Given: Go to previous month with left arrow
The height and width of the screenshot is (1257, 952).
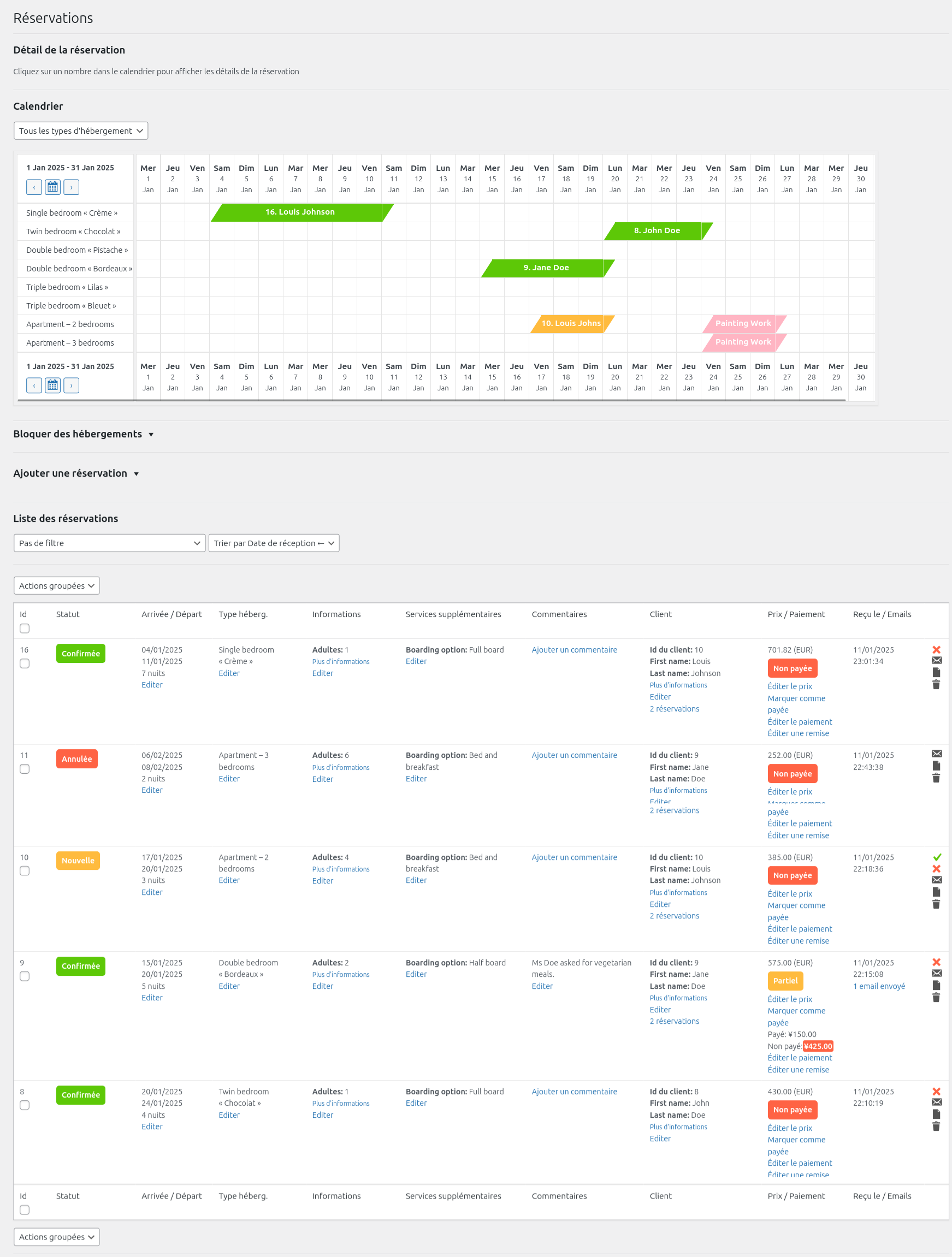Looking at the screenshot, I should click(x=33, y=187).
